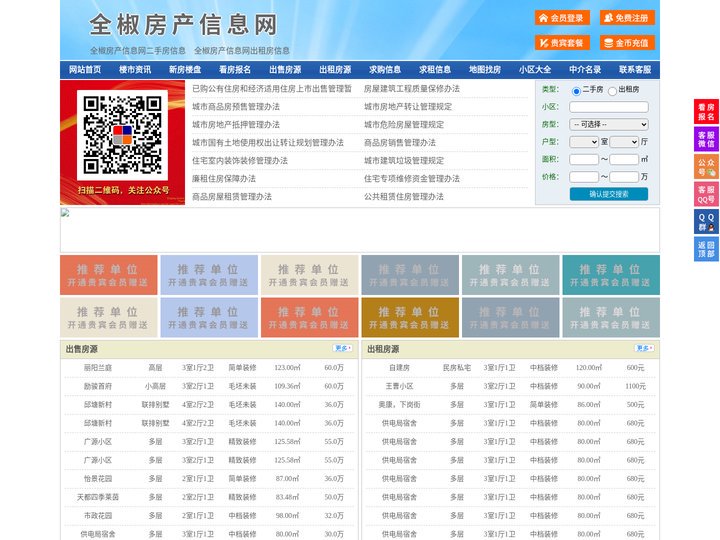Screen dimensions: 720x540
Task: Submit search with 确认提交搜索 button
Action: [x=609, y=194]
